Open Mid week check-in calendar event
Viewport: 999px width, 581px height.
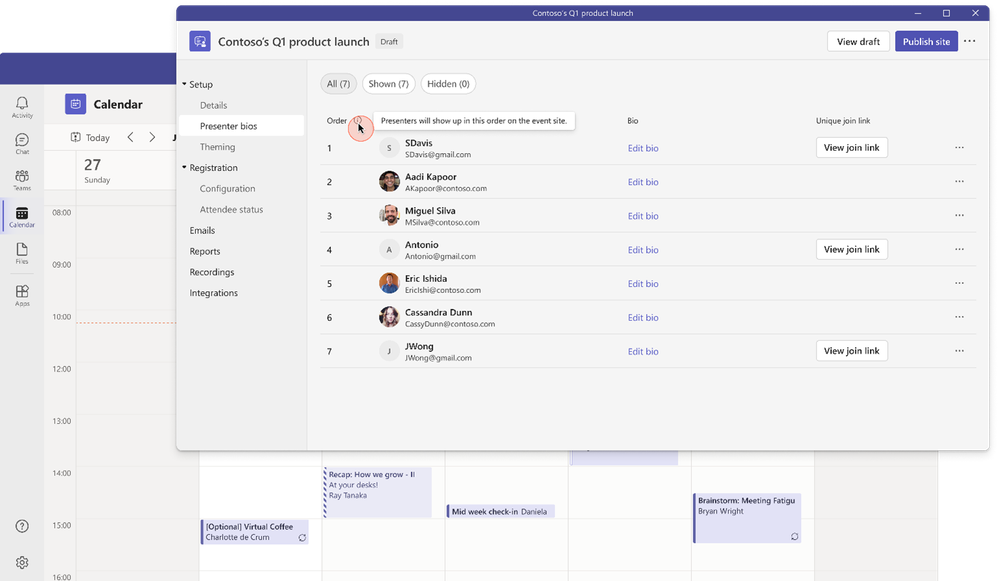point(501,511)
